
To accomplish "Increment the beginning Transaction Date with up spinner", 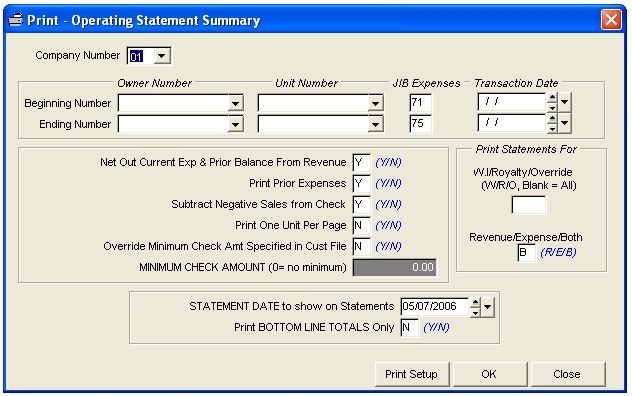I will [x=552, y=98].
